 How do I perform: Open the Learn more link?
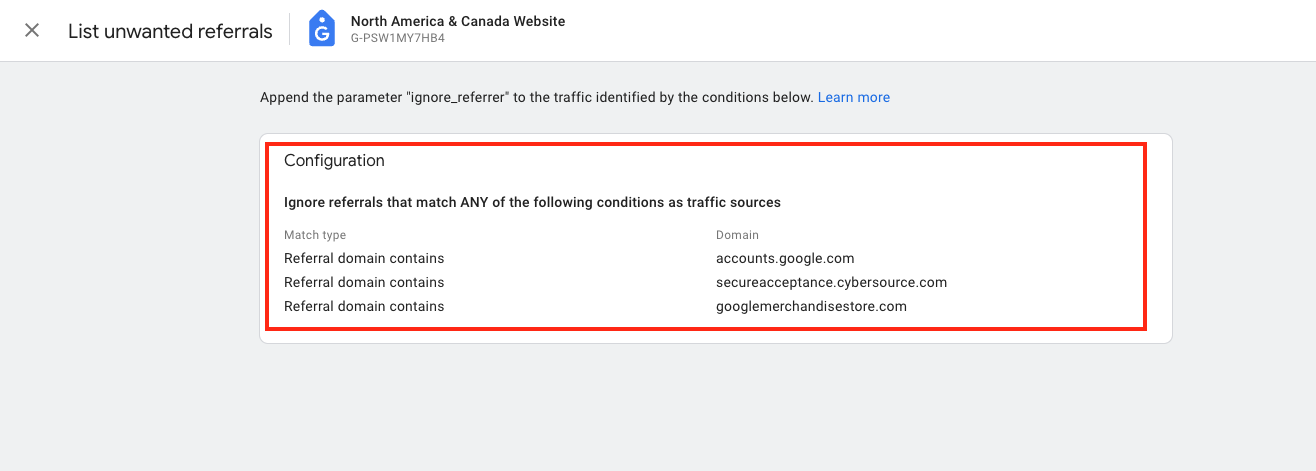click(854, 97)
